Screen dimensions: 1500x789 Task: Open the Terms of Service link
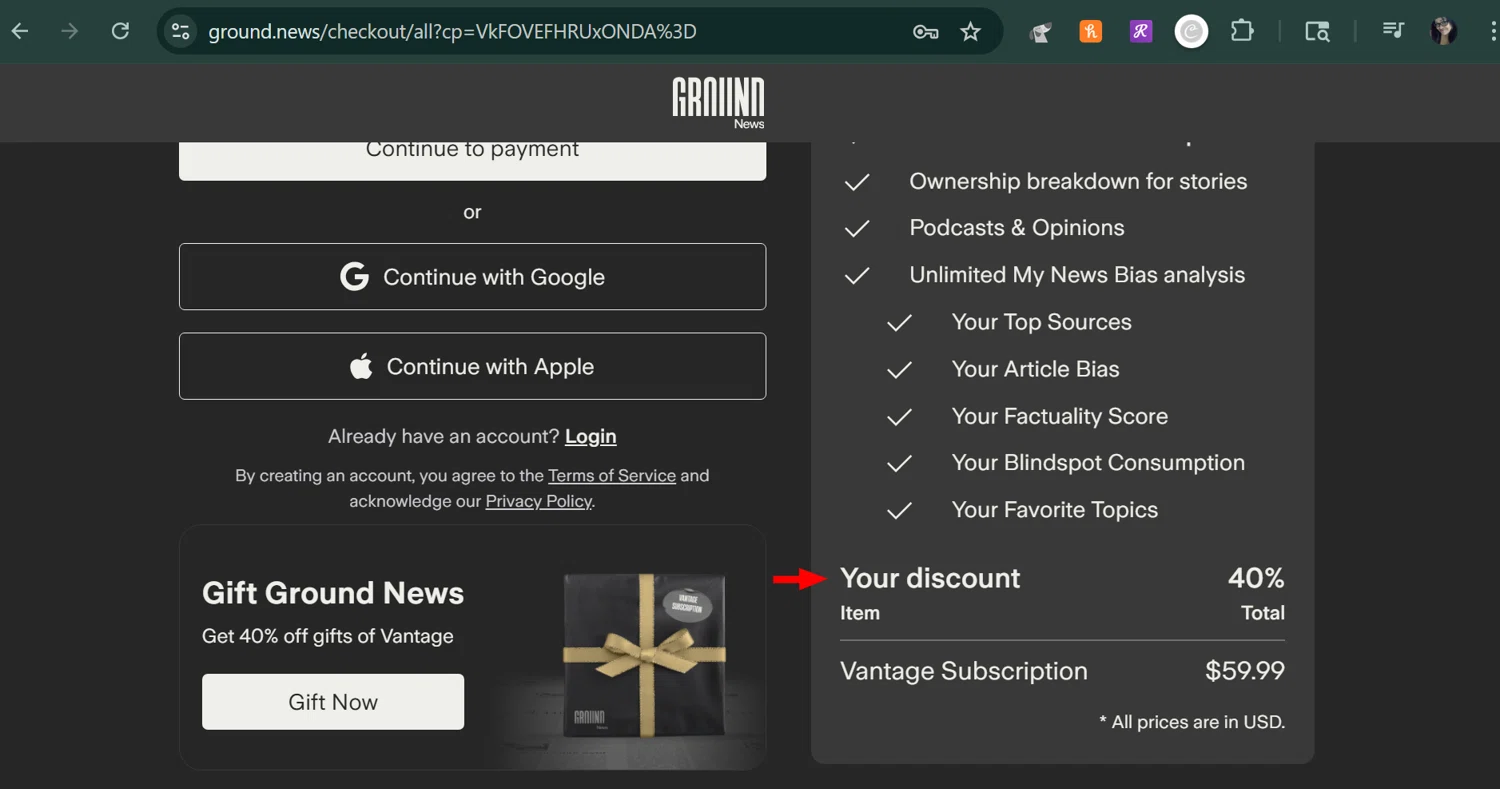612,475
